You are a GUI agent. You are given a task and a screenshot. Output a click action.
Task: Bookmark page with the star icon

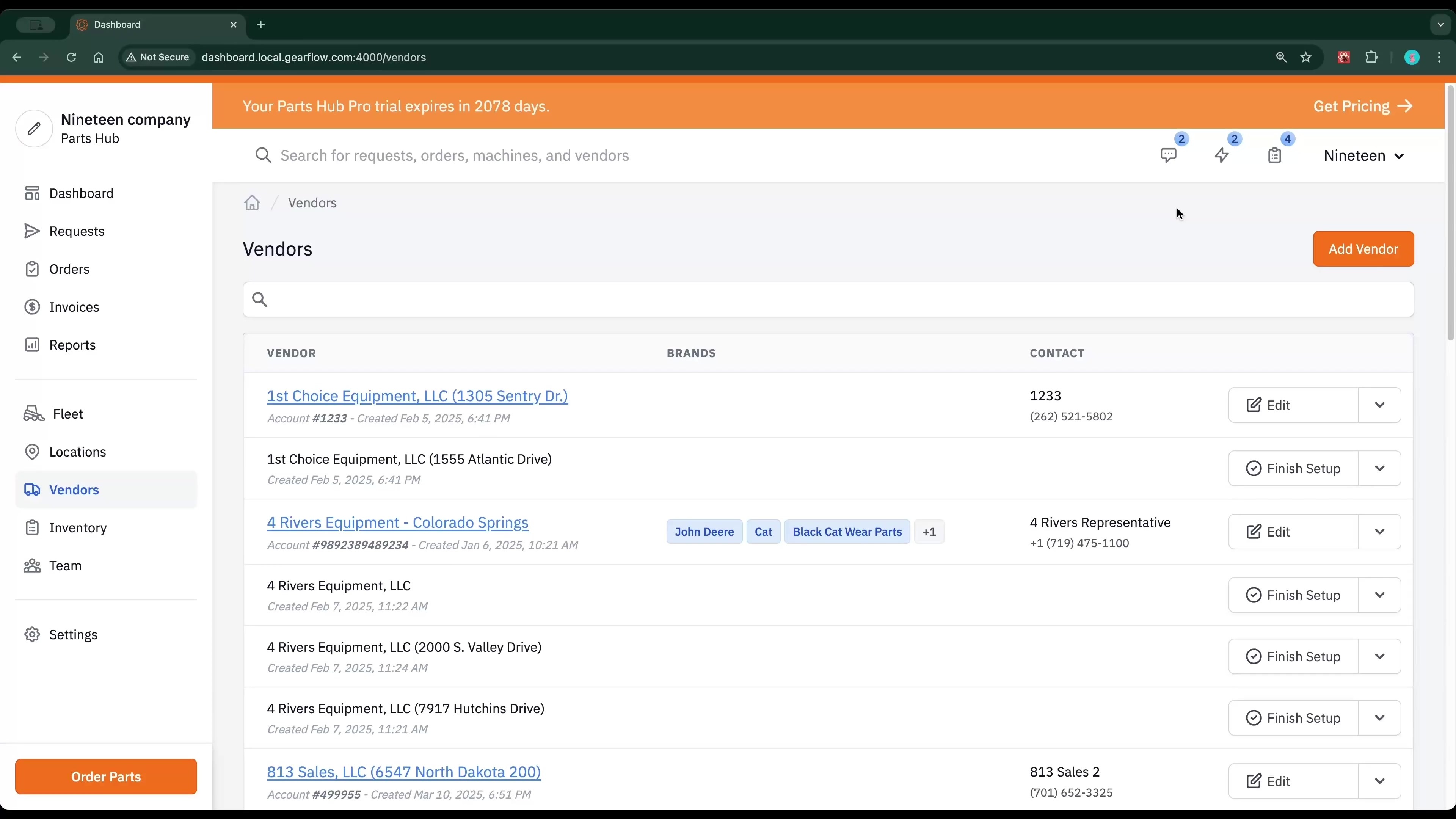click(1305, 57)
